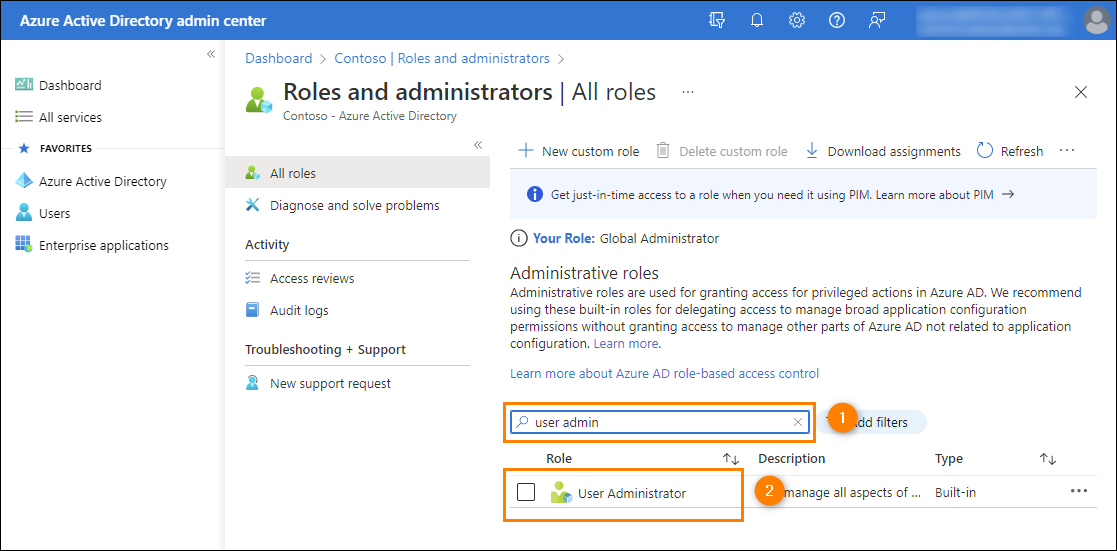
Task: Click New custom role button
Action: coord(578,151)
